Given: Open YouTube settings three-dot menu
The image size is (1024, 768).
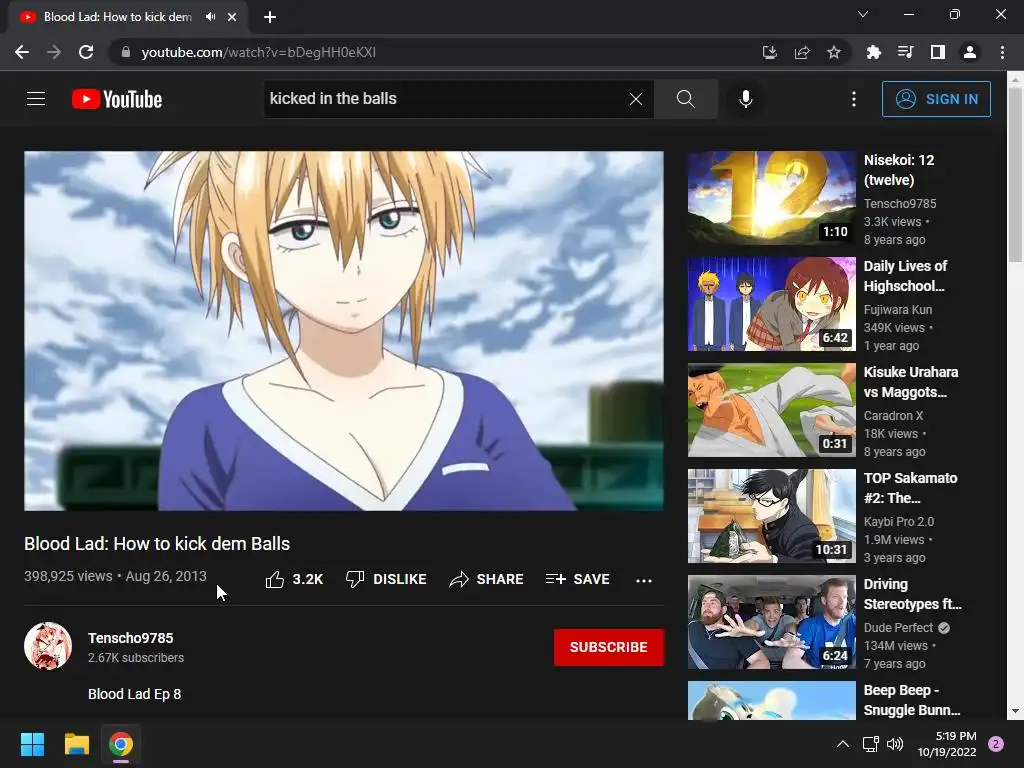Looking at the screenshot, I should (854, 99).
